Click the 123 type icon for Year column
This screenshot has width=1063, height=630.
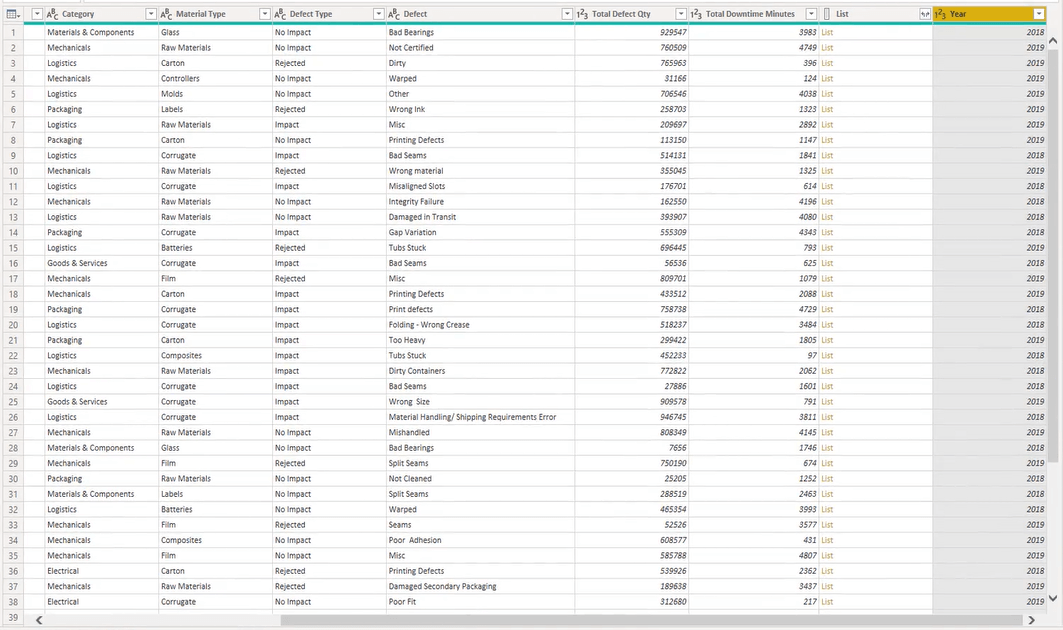(x=940, y=14)
